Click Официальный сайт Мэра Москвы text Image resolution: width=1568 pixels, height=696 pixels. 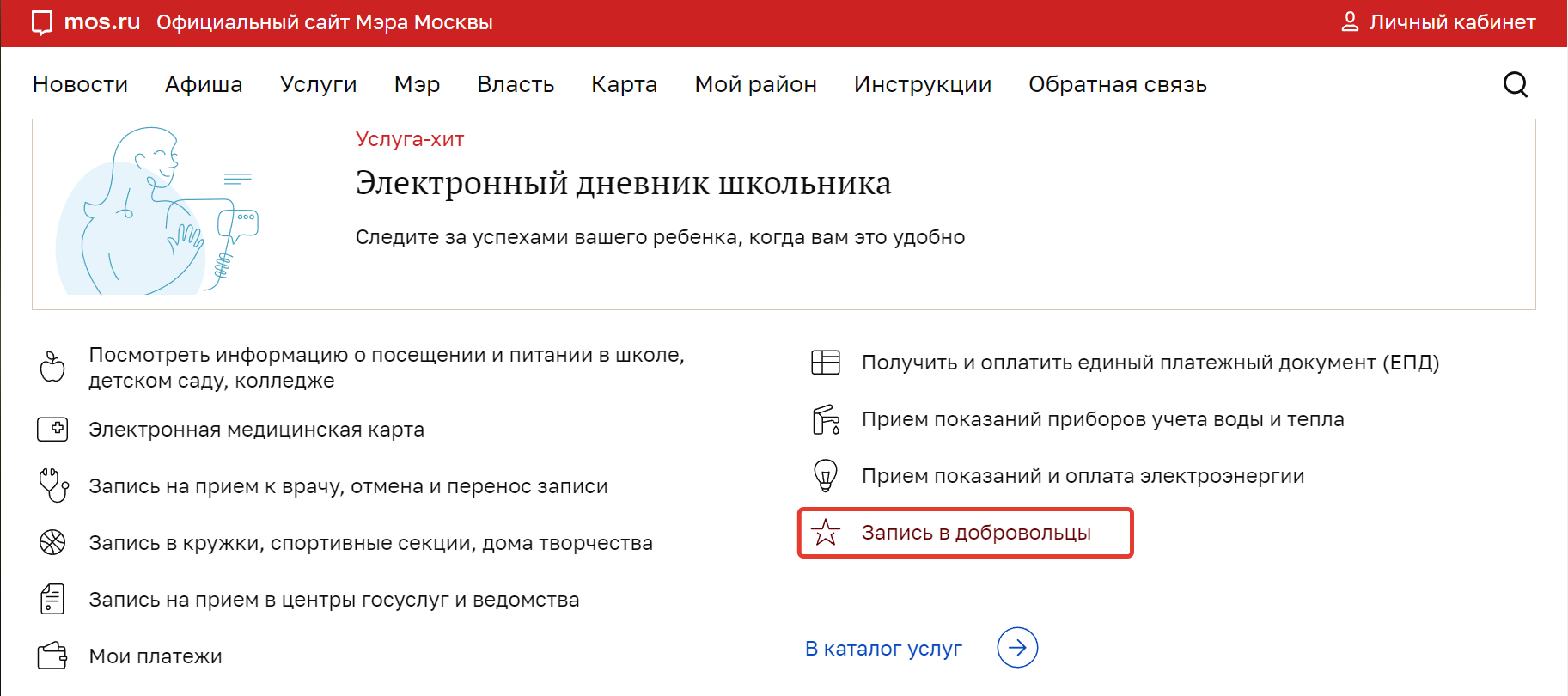pyautogui.click(x=324, y=22)
